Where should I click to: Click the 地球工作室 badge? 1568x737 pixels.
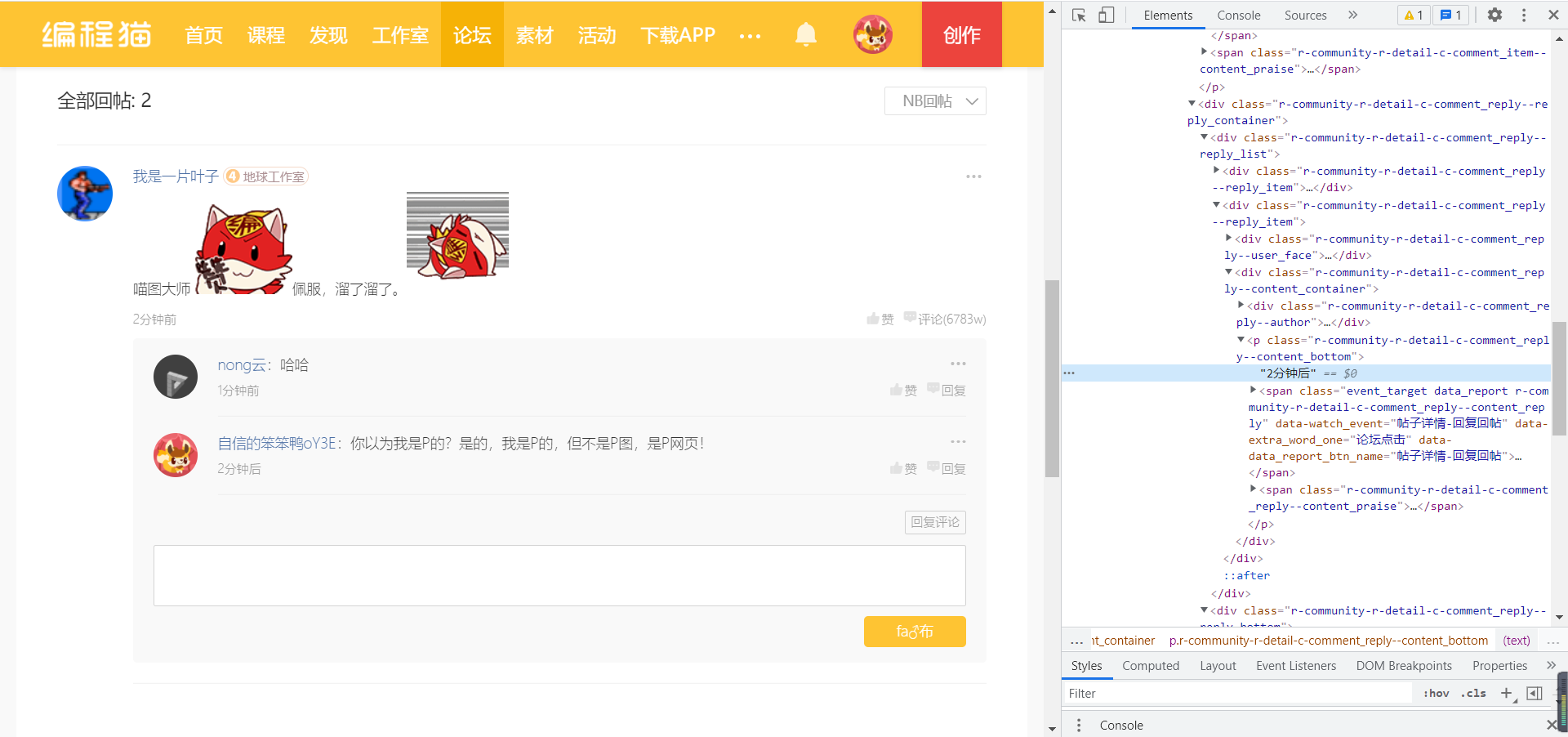(x=266, y=176)
